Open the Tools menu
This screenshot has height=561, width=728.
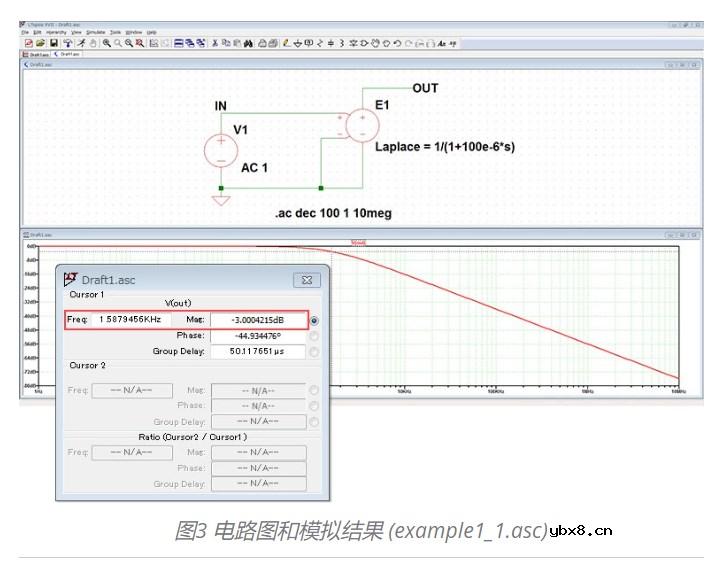[115, 33]
